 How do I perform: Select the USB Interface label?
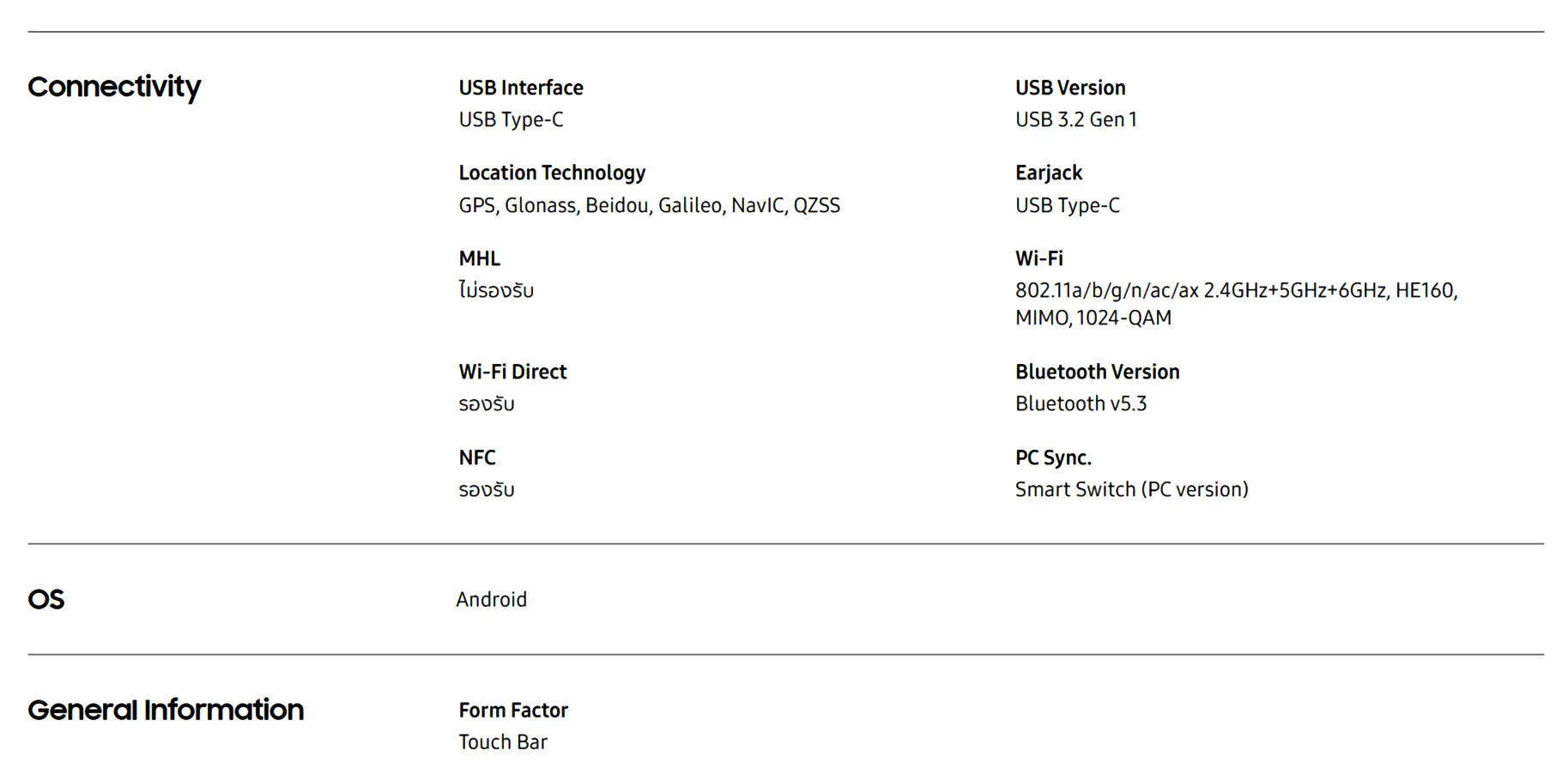[x=521, y=88]
